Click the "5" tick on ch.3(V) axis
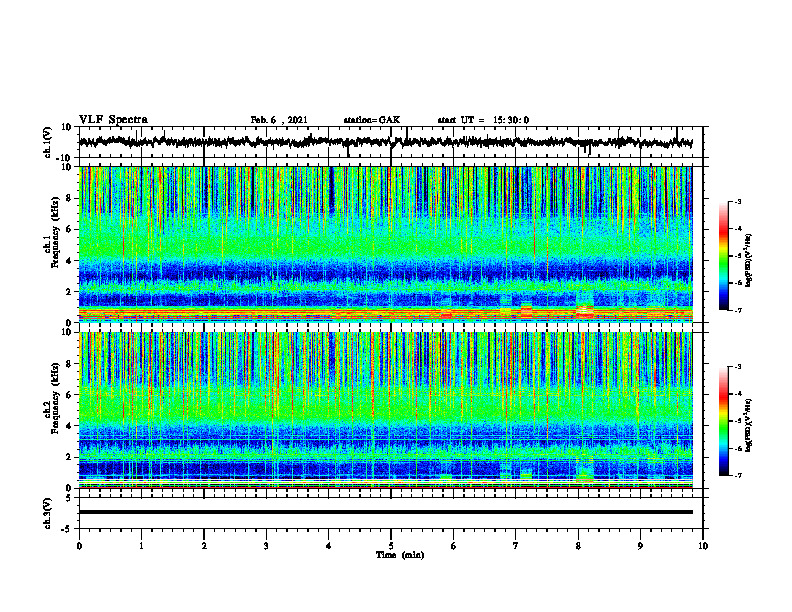Screen dimensions: 792x612 pos(70,498)
